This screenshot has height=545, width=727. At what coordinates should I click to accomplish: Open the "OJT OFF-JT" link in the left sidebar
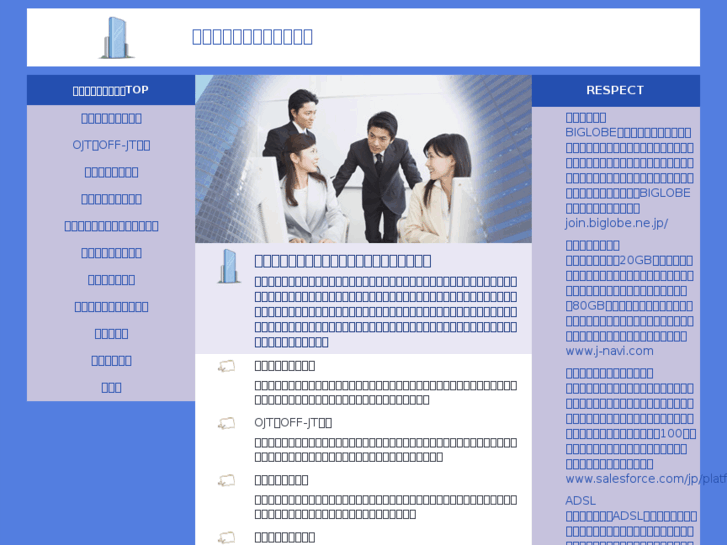click(111, 145)
